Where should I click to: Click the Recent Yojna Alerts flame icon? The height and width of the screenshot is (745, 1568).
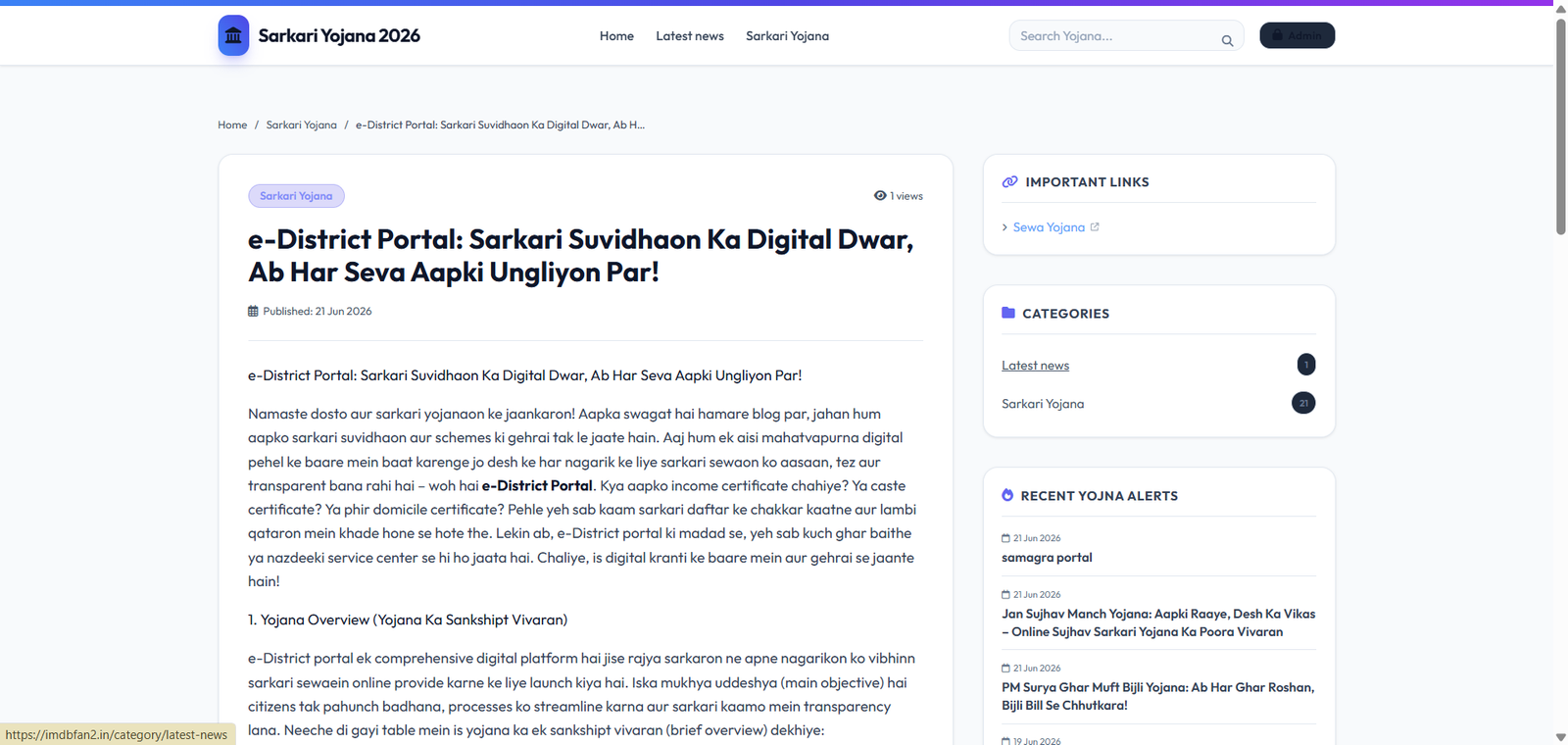[x=1007, y=495]
